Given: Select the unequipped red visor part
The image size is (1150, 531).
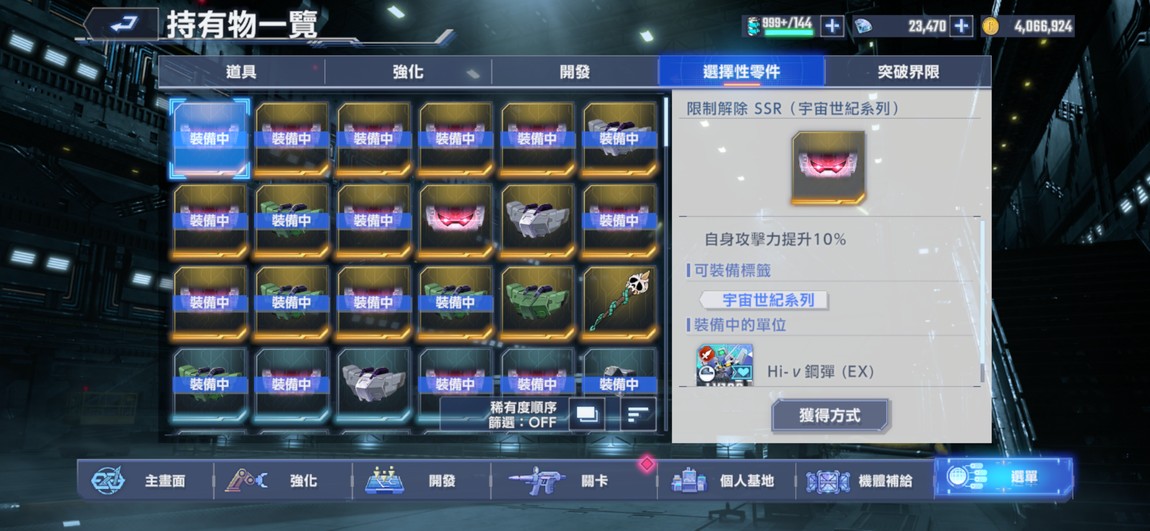Looking at the screenshot, I should (x=456, y=221).
